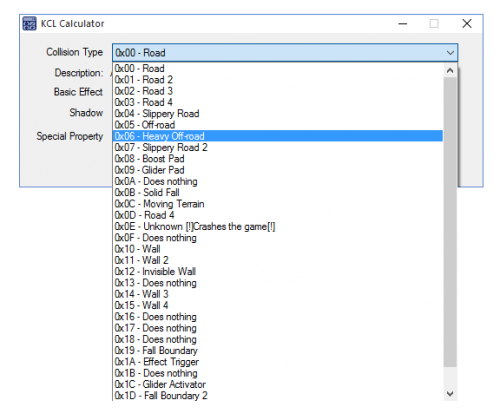Click scrollbar down arrow in dropdown list
The width and height of the screenshot is (500, 420).
point(450,394)
